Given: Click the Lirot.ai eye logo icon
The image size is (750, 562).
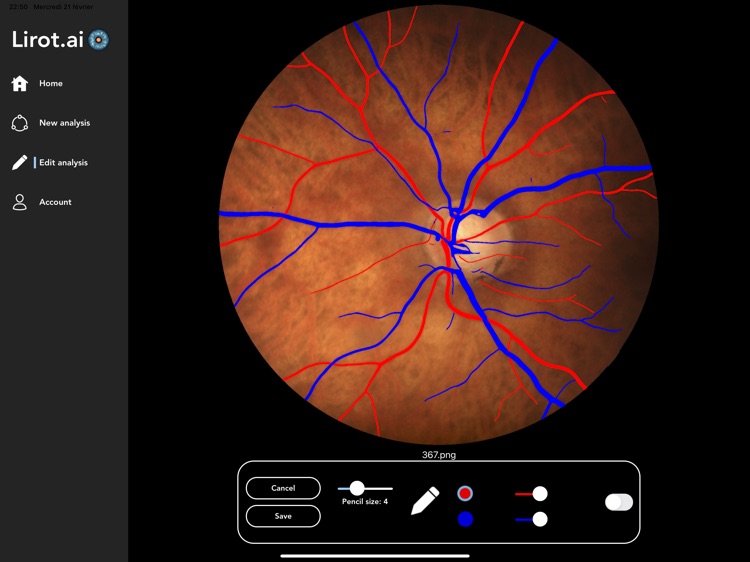Looking at the screenshot, I should [x=99, y=40].
